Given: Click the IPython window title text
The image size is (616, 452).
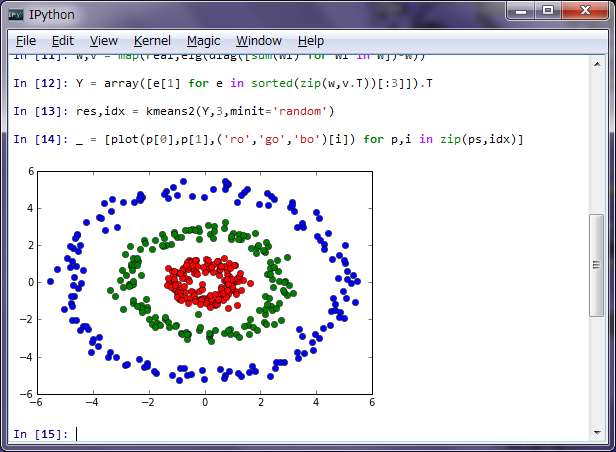Looking at the screenshot, I should coord(51,15).
